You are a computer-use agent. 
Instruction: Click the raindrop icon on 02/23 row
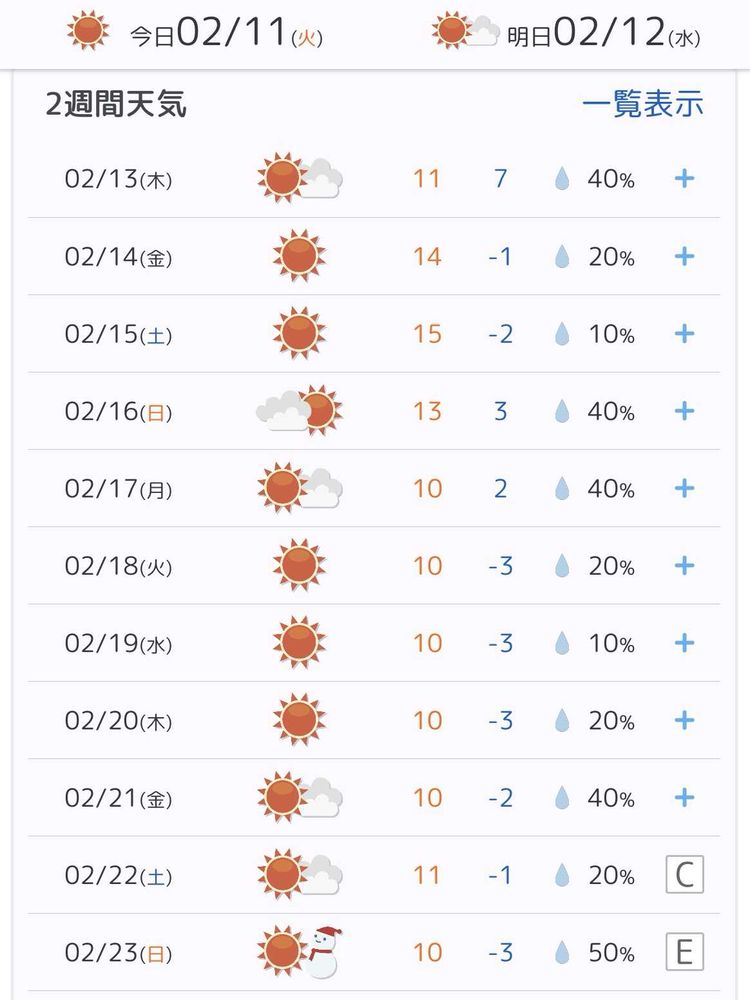[x=562, y=953]
